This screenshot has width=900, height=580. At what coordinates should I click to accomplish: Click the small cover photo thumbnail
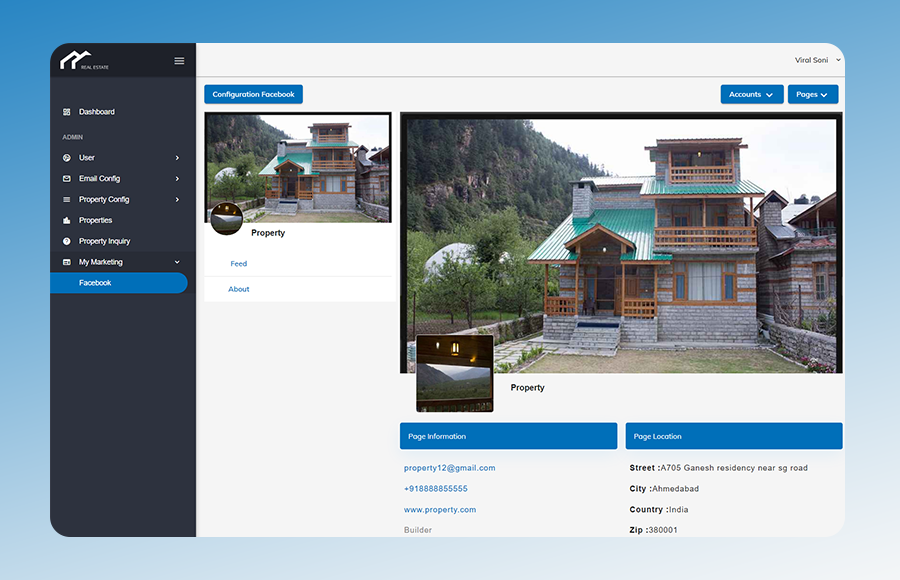pos(298,168)
